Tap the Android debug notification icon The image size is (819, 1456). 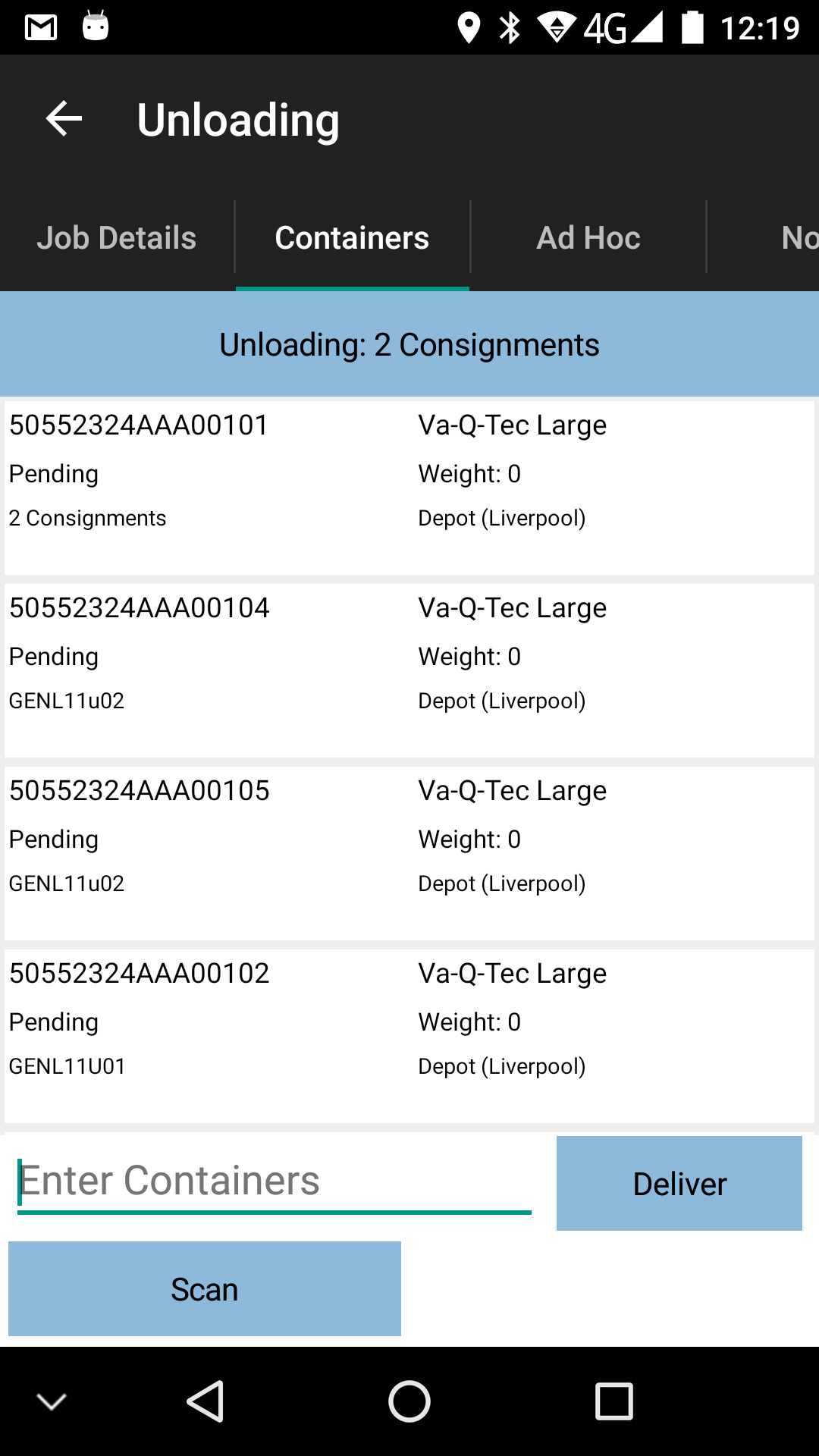pyautogui.click(x=96, y=26)
